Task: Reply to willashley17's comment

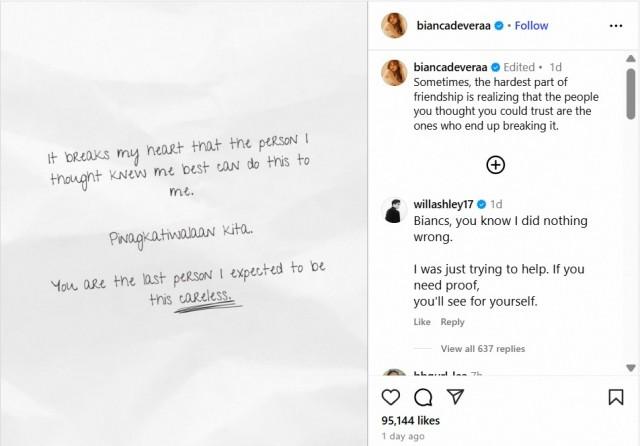Action: click(452, 322)
